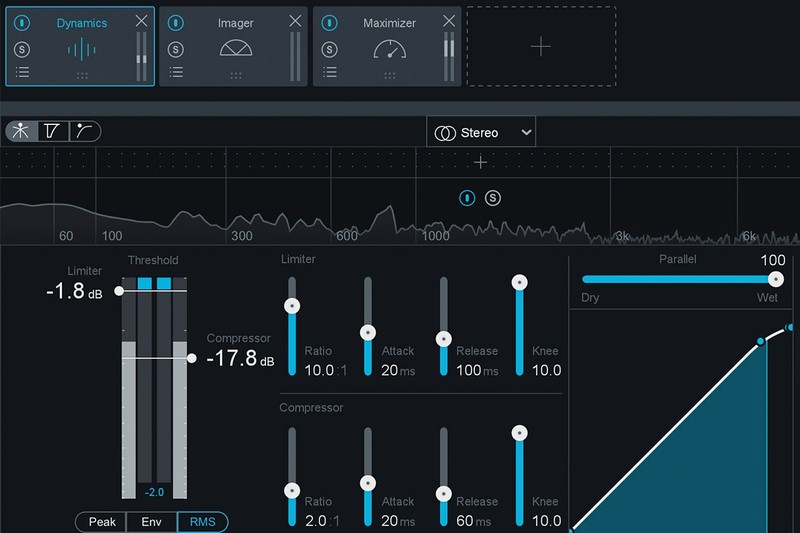Open the Stereo channel mode dropdown
This screenshot has height=533, width=800.
coord(481,133)
